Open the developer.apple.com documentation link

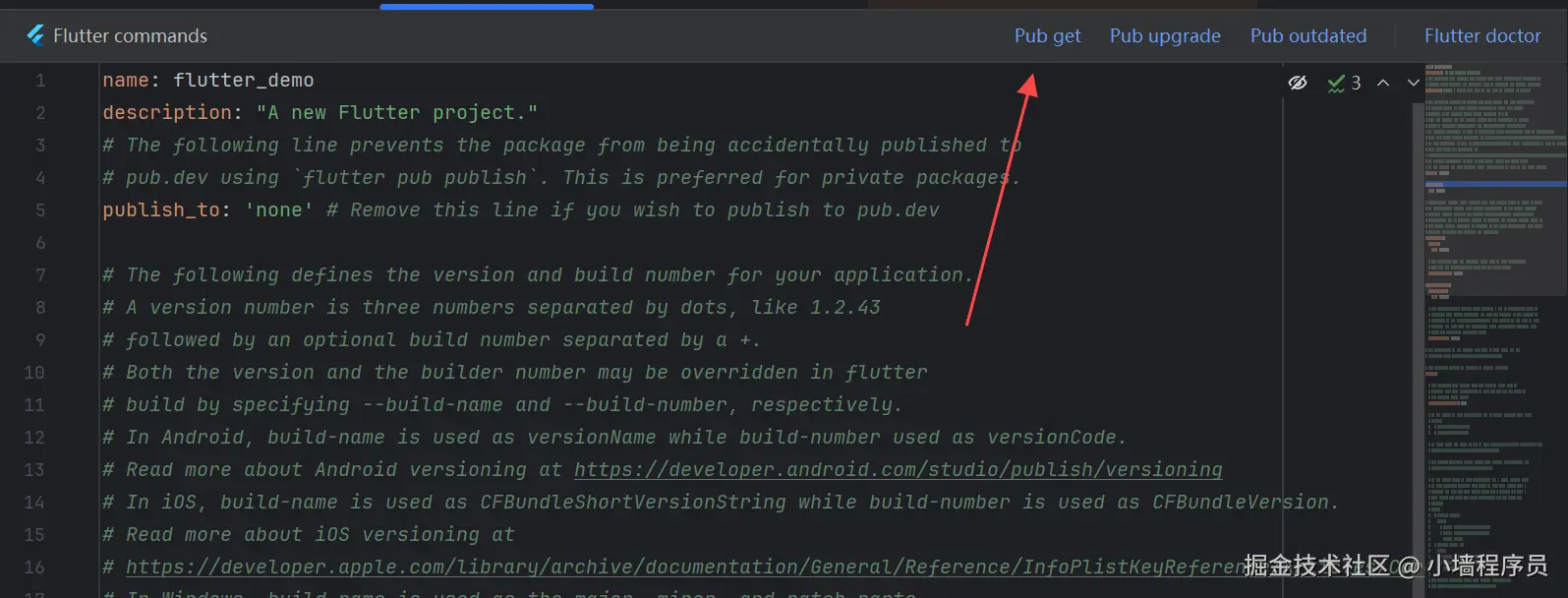point(683,567)
